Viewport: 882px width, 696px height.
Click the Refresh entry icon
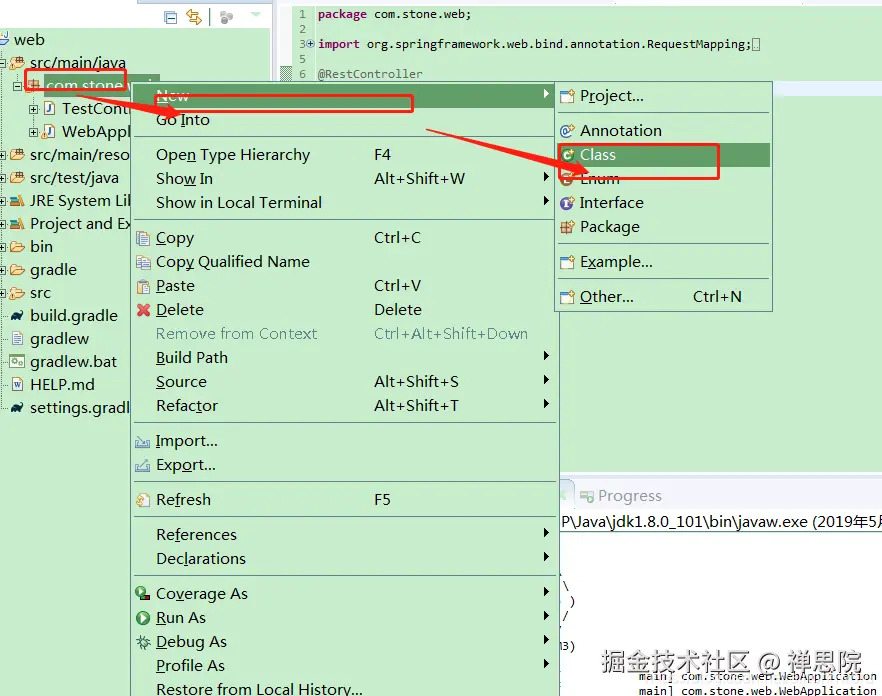[143, 500]
